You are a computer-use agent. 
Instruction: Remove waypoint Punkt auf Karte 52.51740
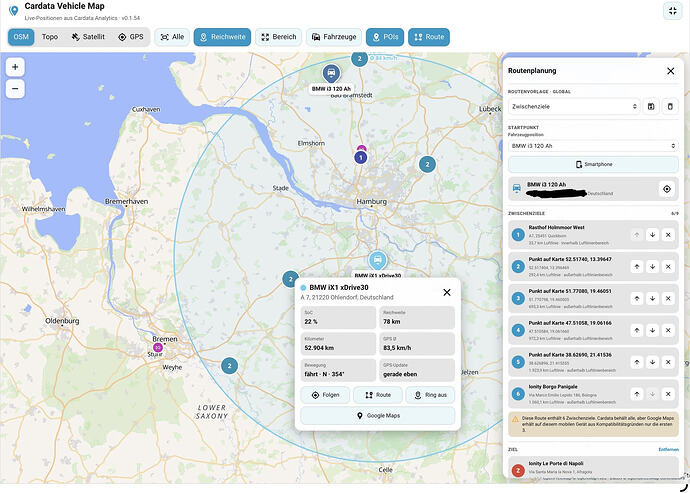(x=668, y=267)
